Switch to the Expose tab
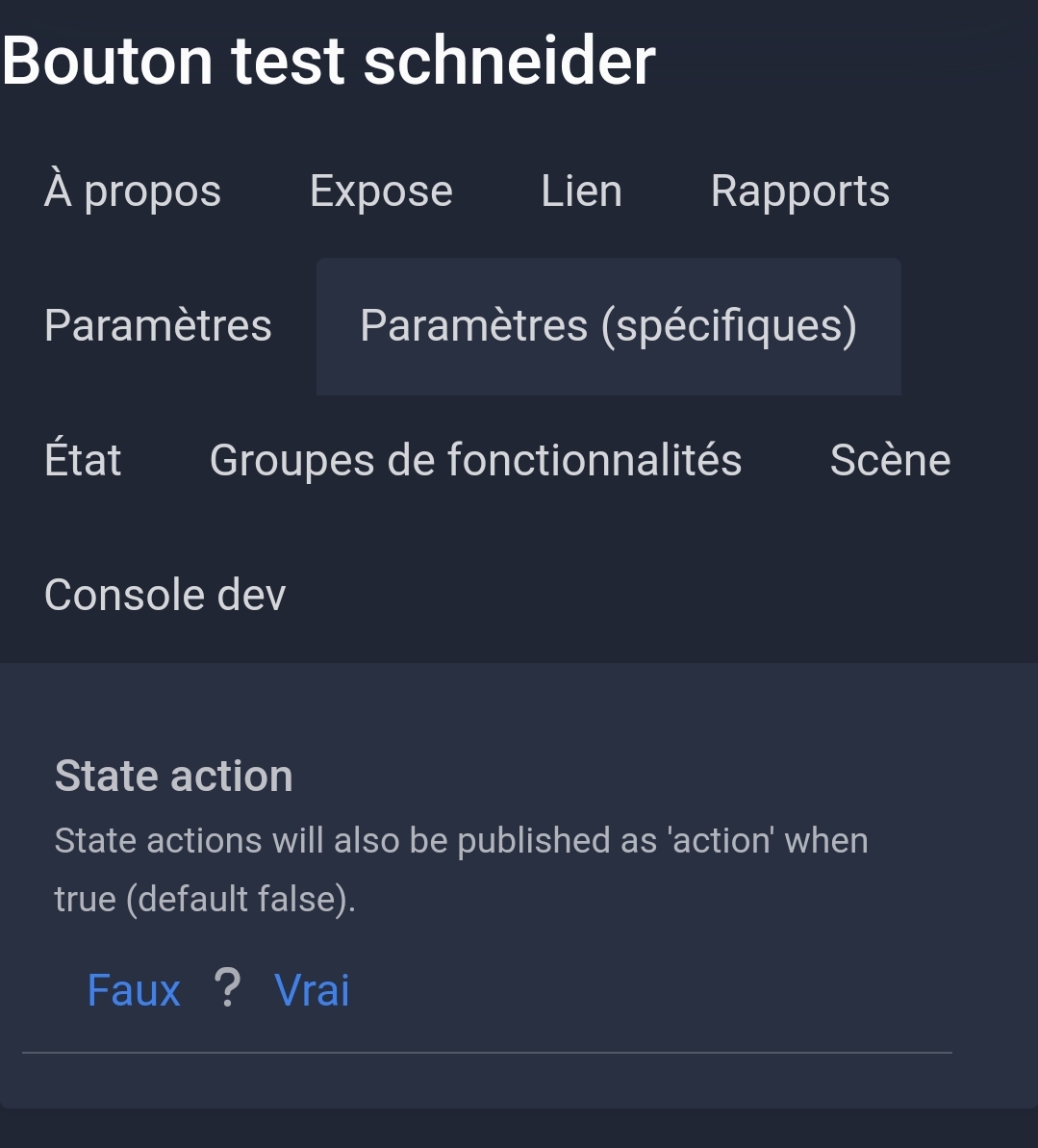The width and height of the screenshot is (1038, 1148). (x=381, y=191)
